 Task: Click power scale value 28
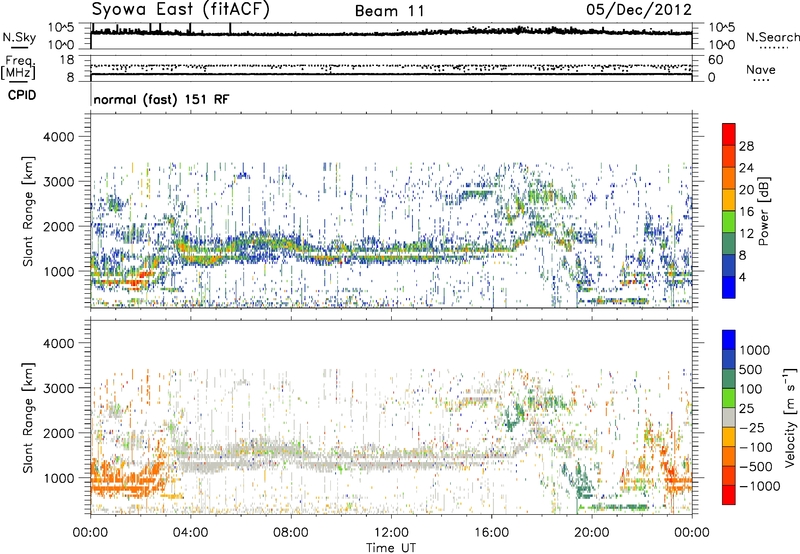click(746, 146)
